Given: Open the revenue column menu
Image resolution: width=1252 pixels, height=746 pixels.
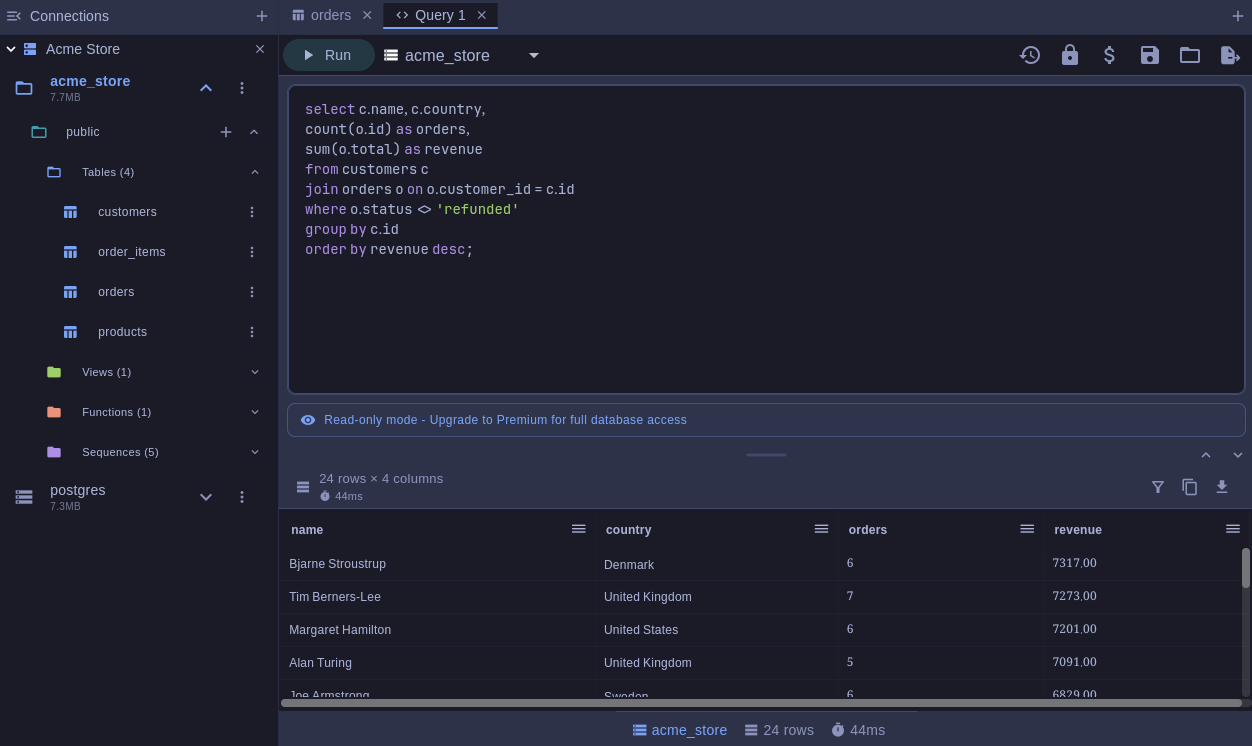Looking at the screenshot, I should click(1233, 529).
